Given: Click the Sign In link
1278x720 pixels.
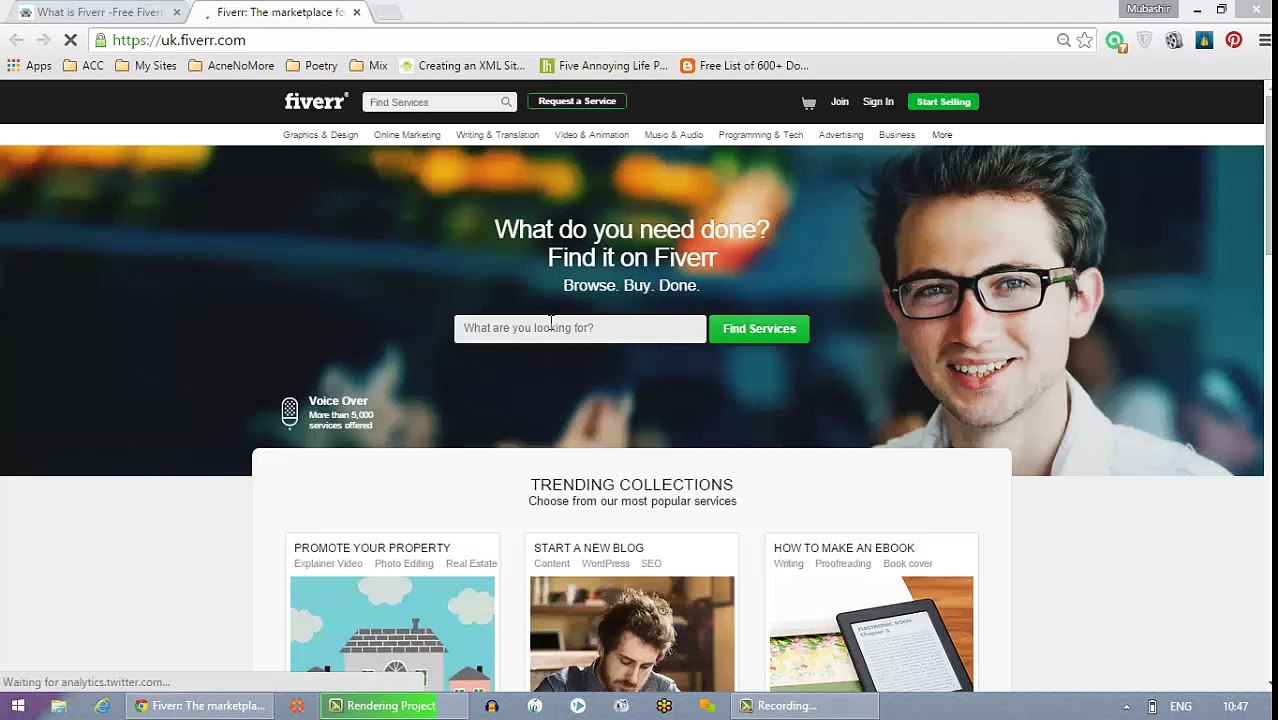Looking at the screenshot, I should click(x=878, y=102).
